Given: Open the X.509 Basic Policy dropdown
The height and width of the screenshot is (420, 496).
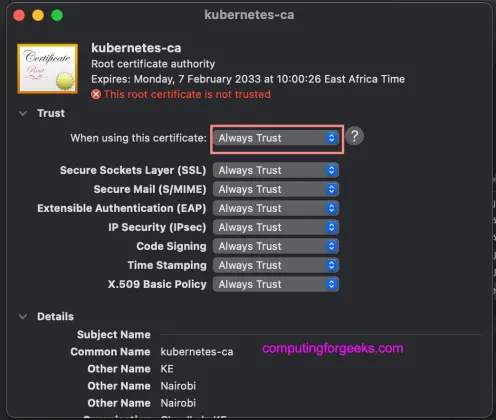Looking at the screenshot, I should click(x=276, y=284).
